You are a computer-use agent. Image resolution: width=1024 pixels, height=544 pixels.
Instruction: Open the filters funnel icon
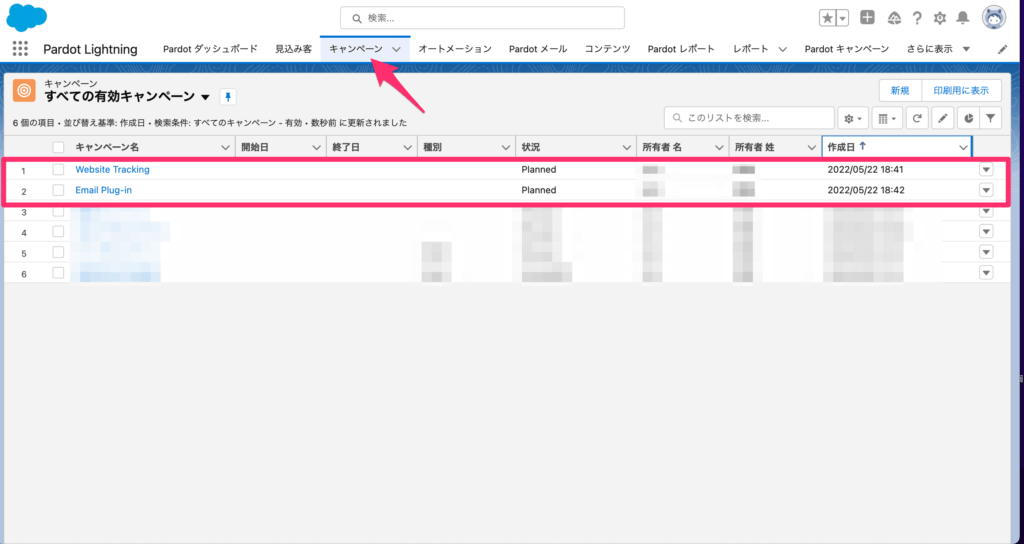tap(991, 118)
